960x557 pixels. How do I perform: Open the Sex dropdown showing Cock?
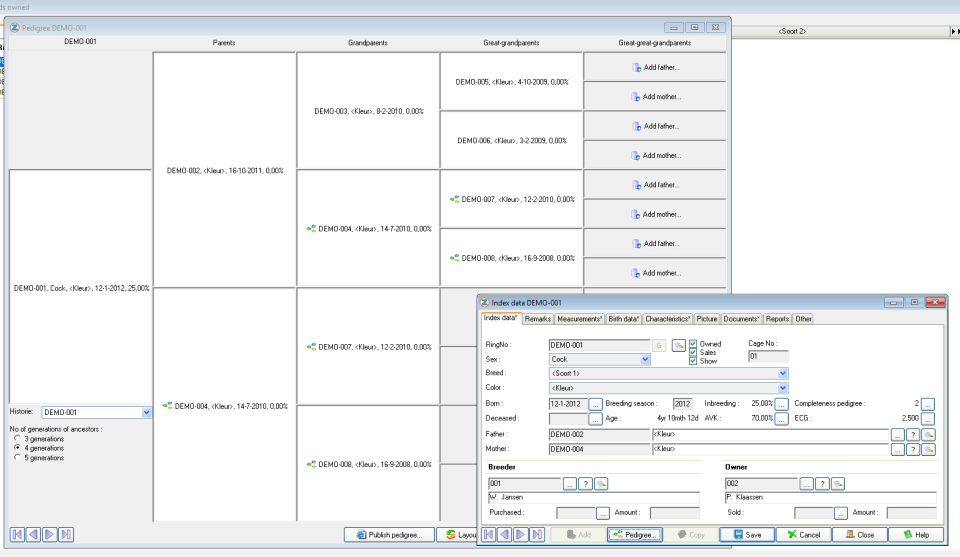click(645, 359)
